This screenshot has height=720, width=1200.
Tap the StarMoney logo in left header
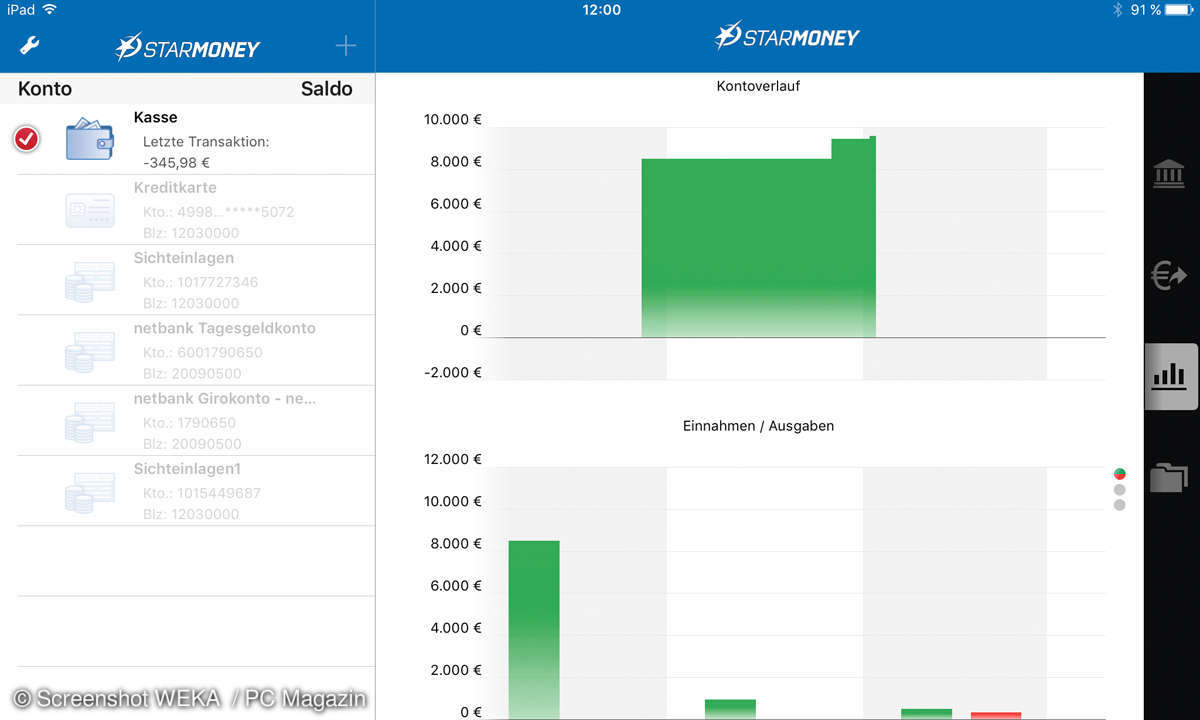click(x=187, y=47)
